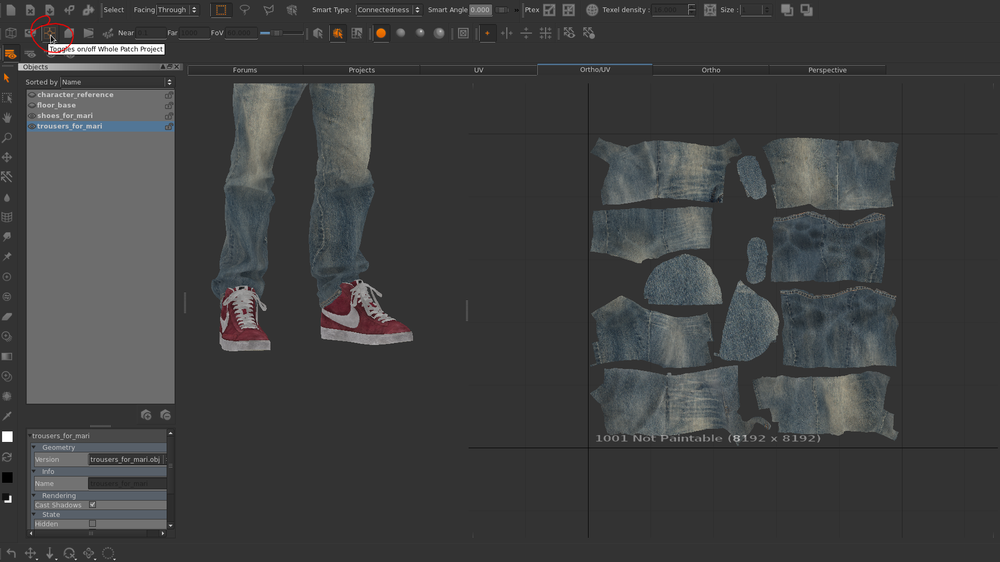1000x562 pixels.
Task: Click the Texel density globe icon
Action: pyautogui.click(x=591, y=10)
